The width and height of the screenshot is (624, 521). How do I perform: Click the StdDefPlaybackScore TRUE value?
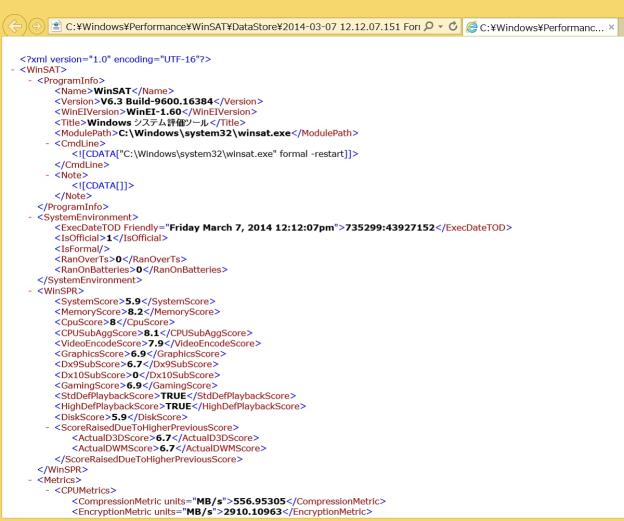point(173,396)
